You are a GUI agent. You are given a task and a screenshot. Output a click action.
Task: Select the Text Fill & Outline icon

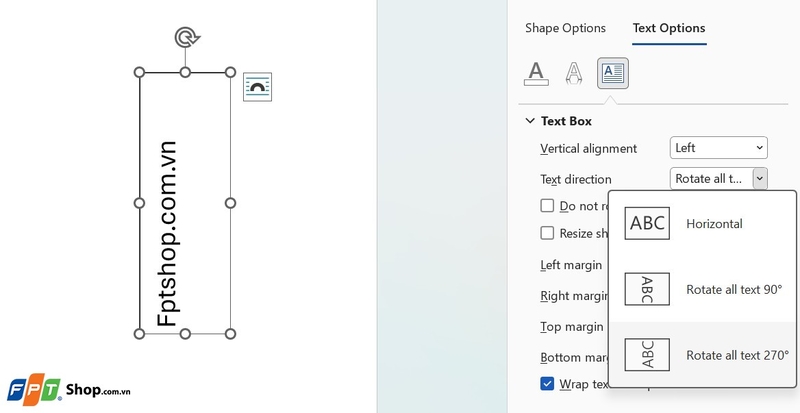pos(536,73)
